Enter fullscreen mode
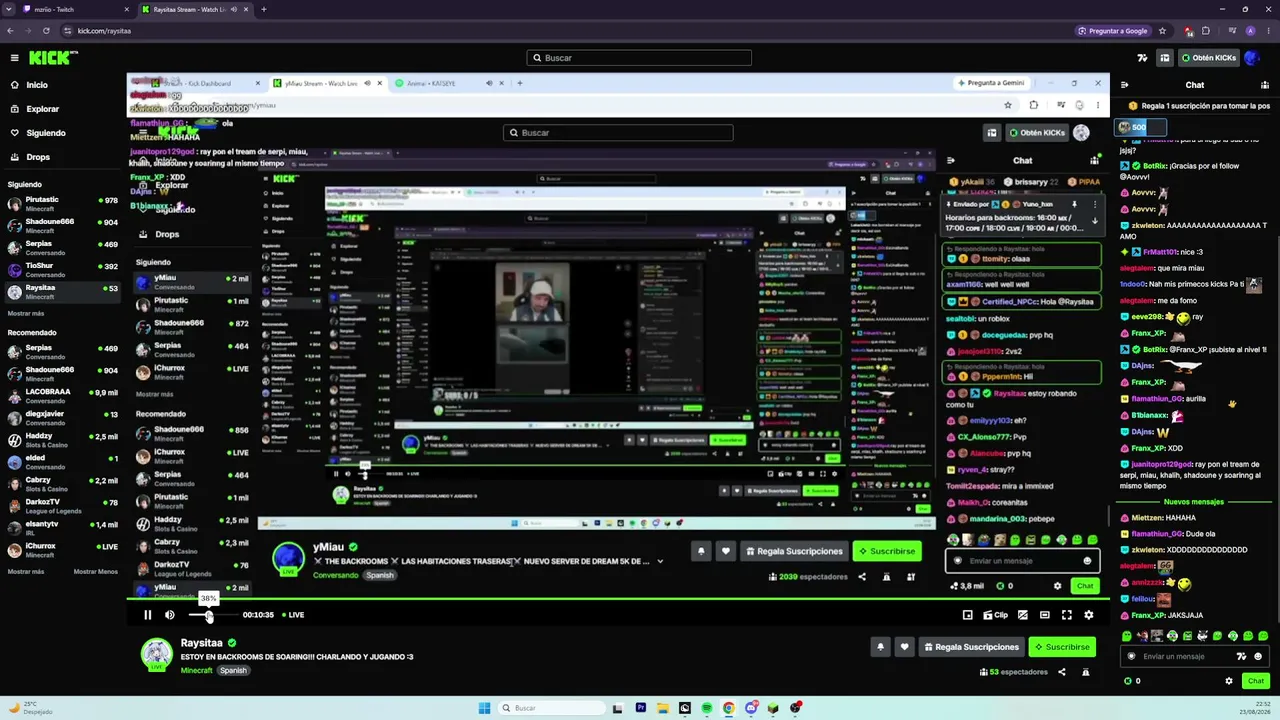This screenshot has height=720, width=1280. coord(1067,615)
